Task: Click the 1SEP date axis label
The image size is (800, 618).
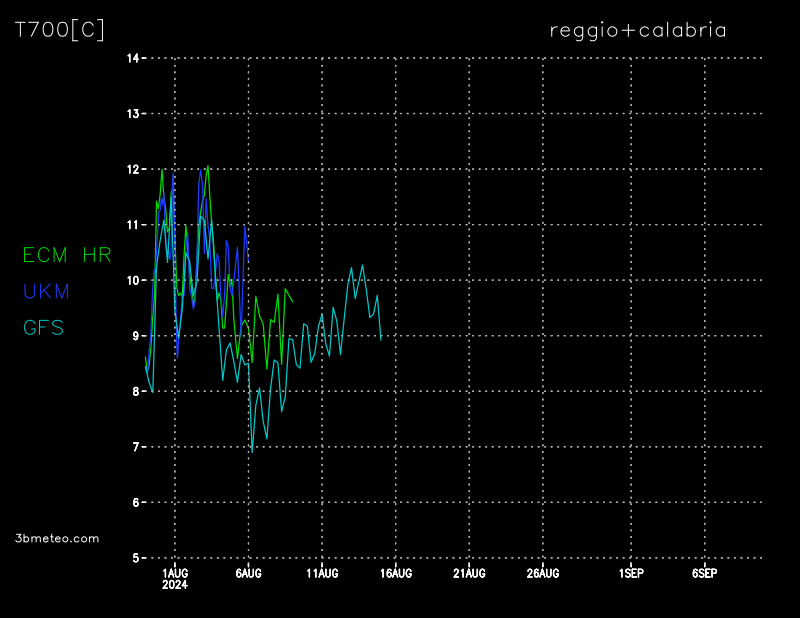Action: 630,573
